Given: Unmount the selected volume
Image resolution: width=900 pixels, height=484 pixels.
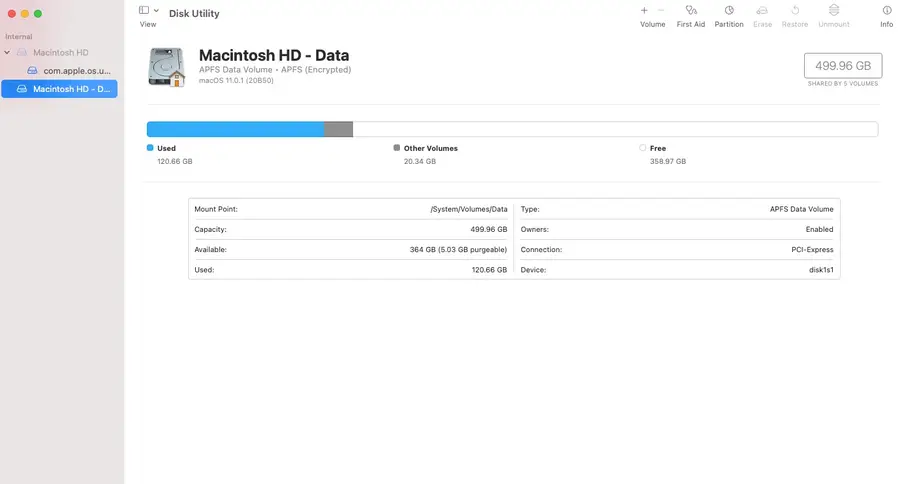Looking at the screenshot, I should (833, 10).
